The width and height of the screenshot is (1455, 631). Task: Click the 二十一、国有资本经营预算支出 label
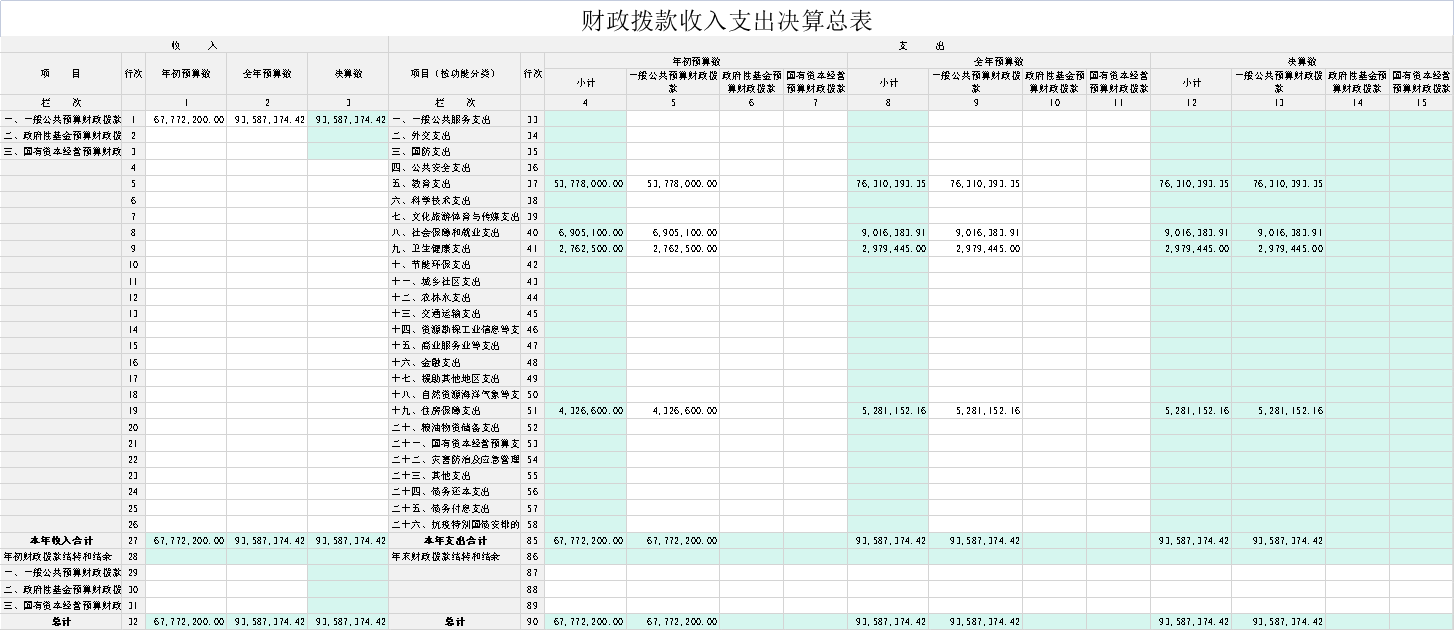454,443
